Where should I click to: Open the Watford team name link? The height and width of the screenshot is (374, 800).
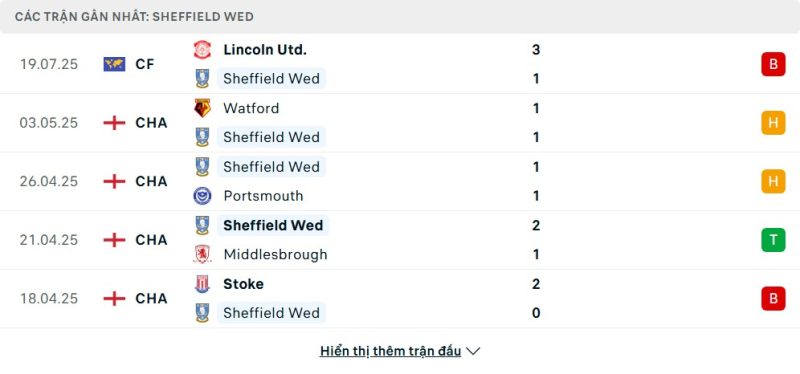click(251, 108)
